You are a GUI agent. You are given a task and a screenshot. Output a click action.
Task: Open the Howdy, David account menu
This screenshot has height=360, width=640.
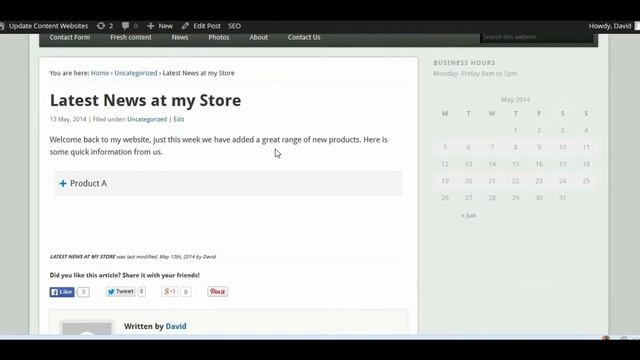pyautogui.click(x=610, y=26)
